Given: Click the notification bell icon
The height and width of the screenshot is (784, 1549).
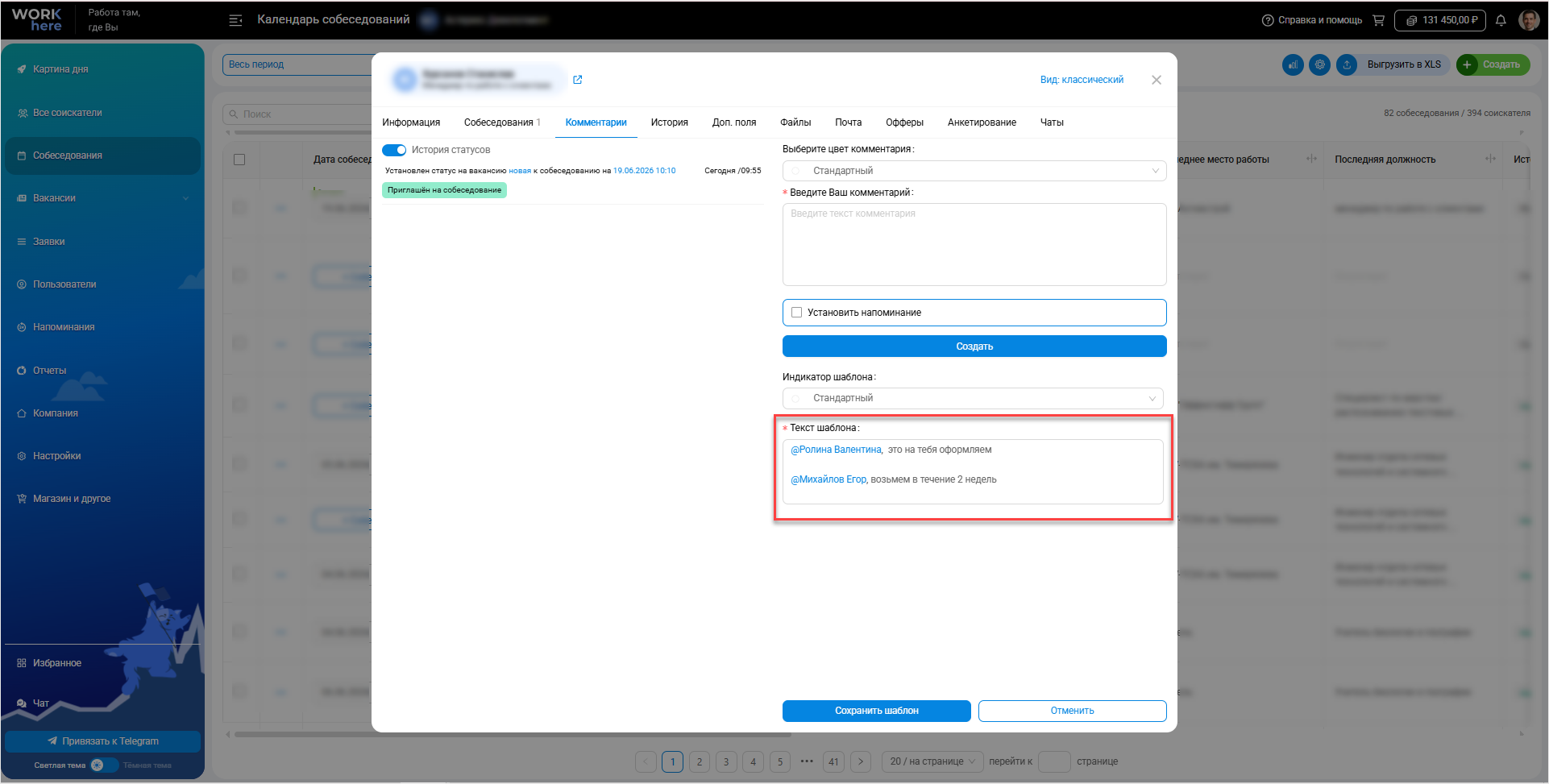Looking at the screenshot, I should [1501, 21].
